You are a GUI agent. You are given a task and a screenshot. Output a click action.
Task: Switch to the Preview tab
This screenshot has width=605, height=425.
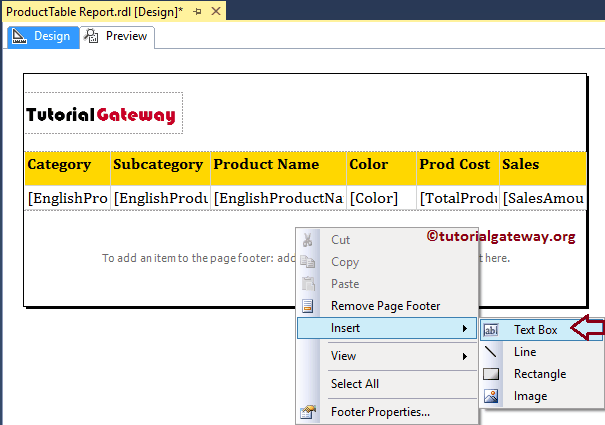[x=117, y=37]
